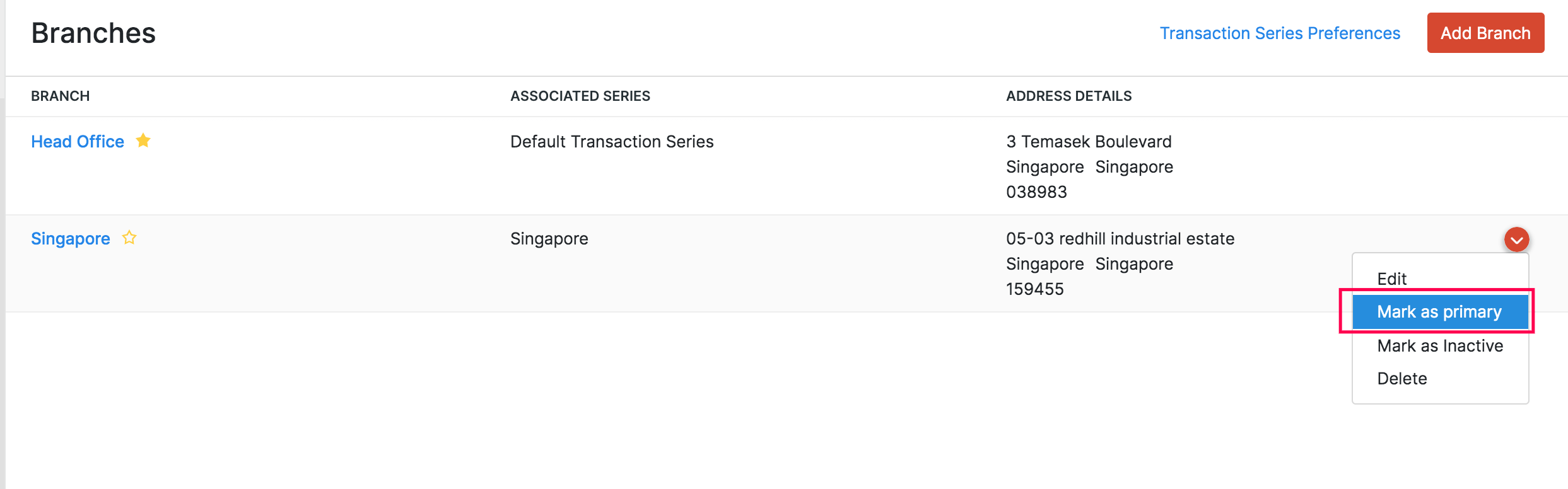Choose Mark as Inactive in the menu
Viewport: 1568px width, 489px height.
pyautogui.click(x=1439, y=345)
